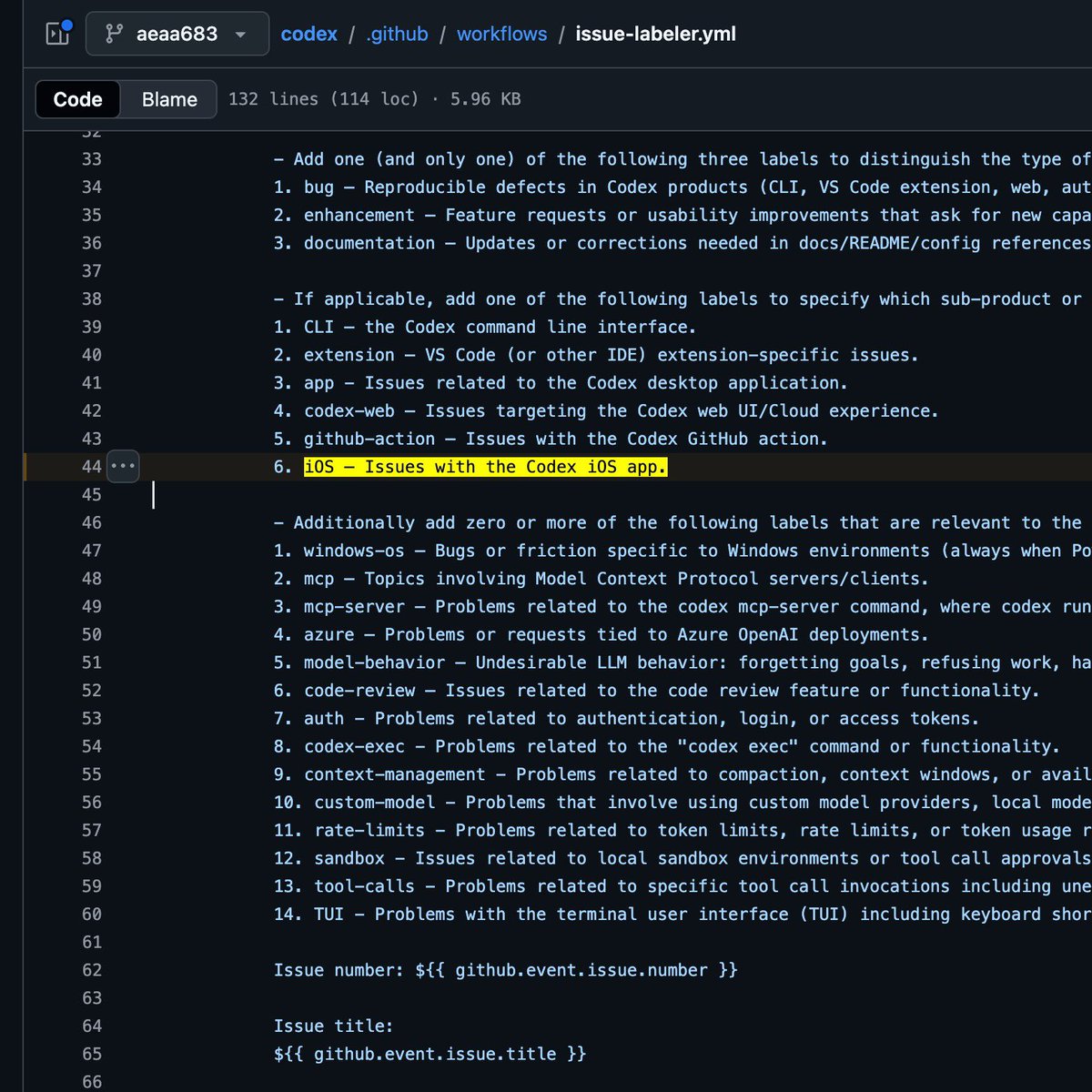Screen dimensions: 1092x1092
Task: Click the line '14. TUI — Problems with the terminal user interface'
Action: pos(682,915)
